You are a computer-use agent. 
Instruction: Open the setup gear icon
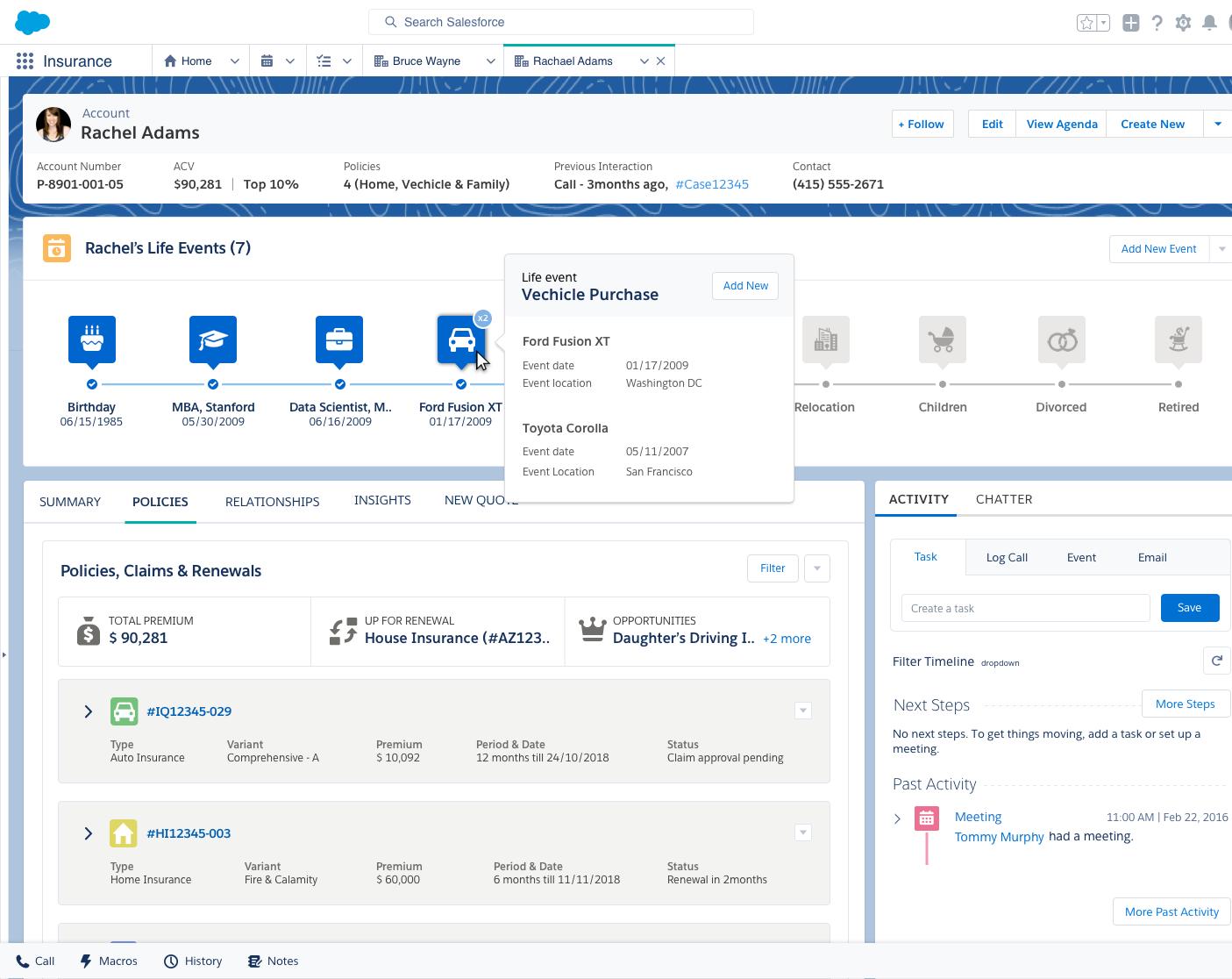pyautogui.click(x=1184, y=23)
